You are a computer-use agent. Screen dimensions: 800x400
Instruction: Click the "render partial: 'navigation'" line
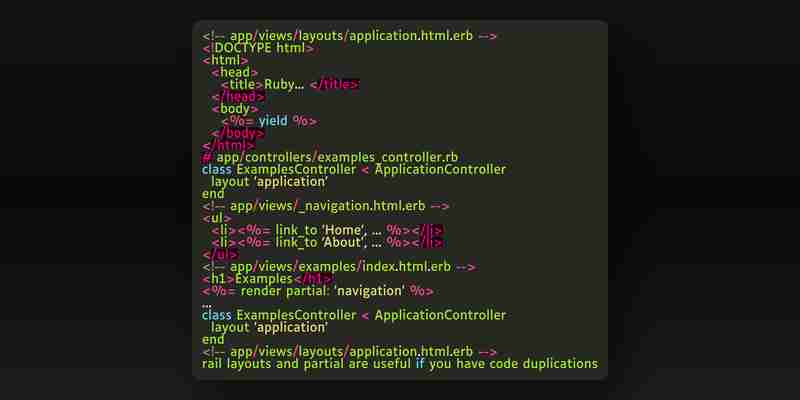pyautogui.click(x=318, y=291)
